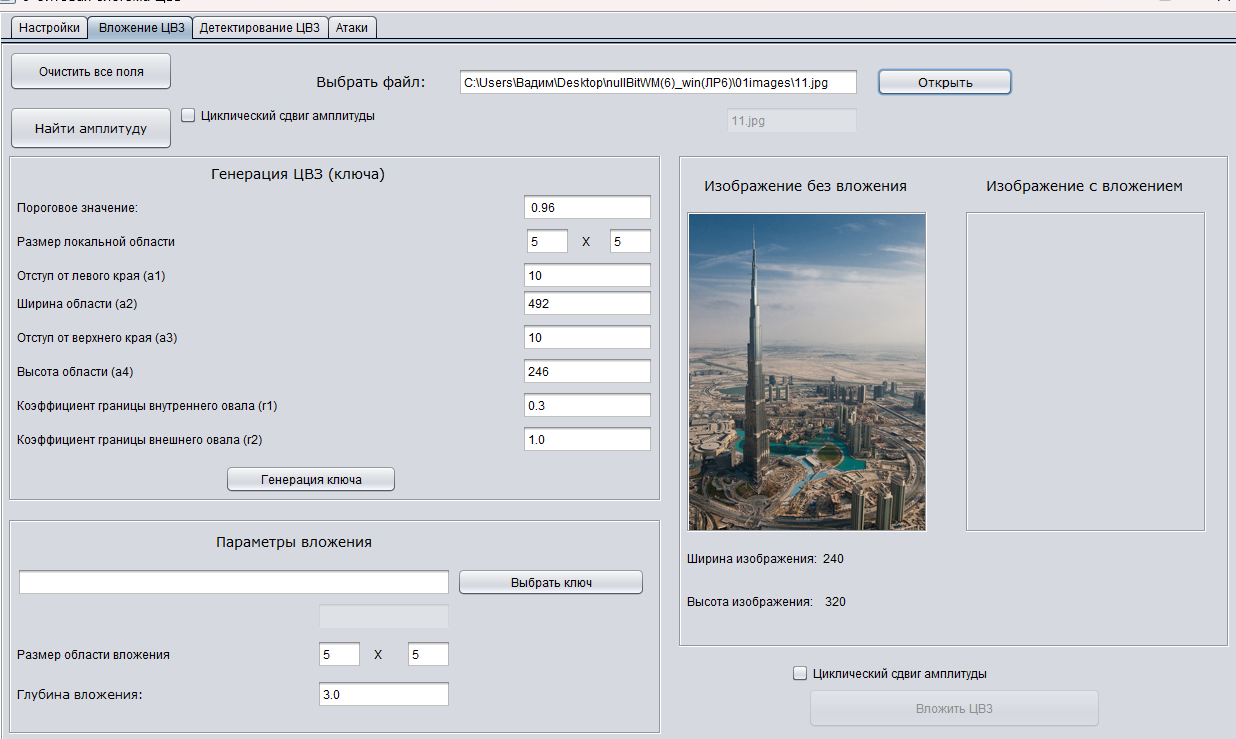Toggle Циклический сдвиг амплитуды above Вложить ЦВЗ

(799, 673)
